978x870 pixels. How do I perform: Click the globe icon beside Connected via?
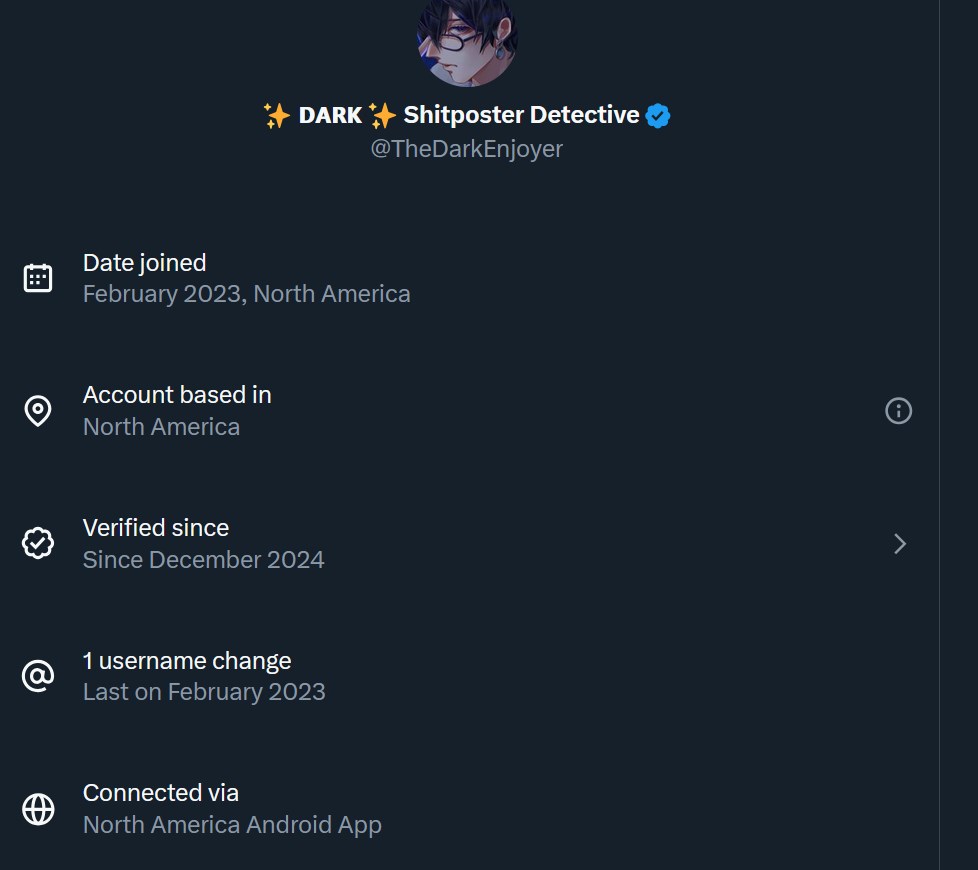pos(38,809)
